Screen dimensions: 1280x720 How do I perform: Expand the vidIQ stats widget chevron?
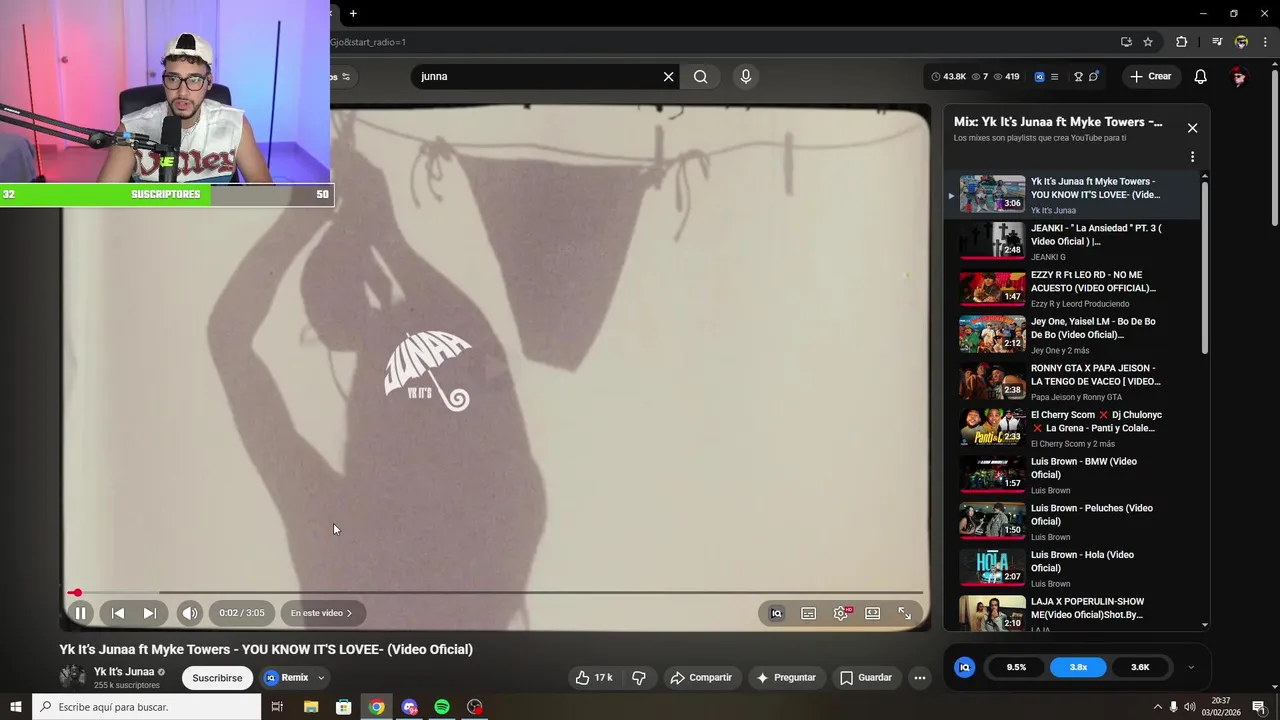(1190, 667)
